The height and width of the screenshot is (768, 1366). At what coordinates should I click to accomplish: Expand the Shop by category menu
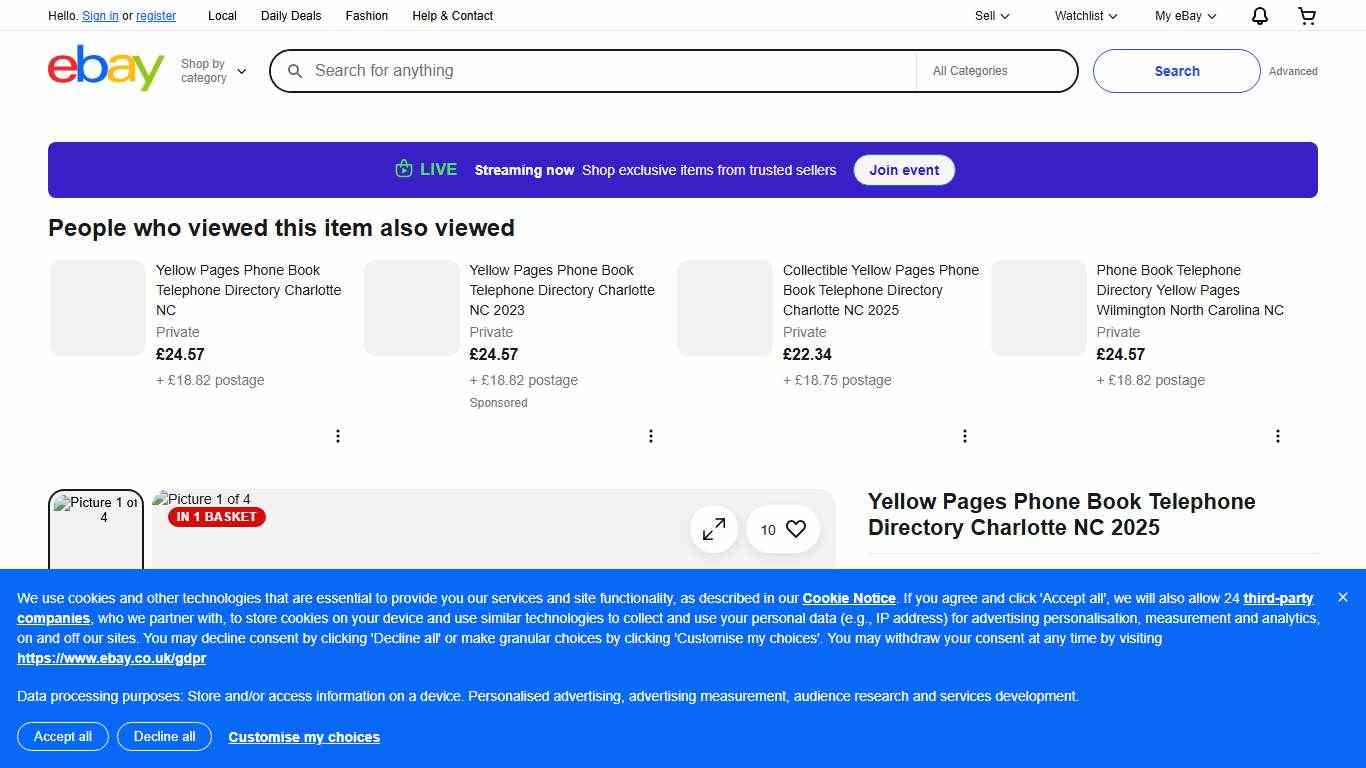[x=212, y=68]
